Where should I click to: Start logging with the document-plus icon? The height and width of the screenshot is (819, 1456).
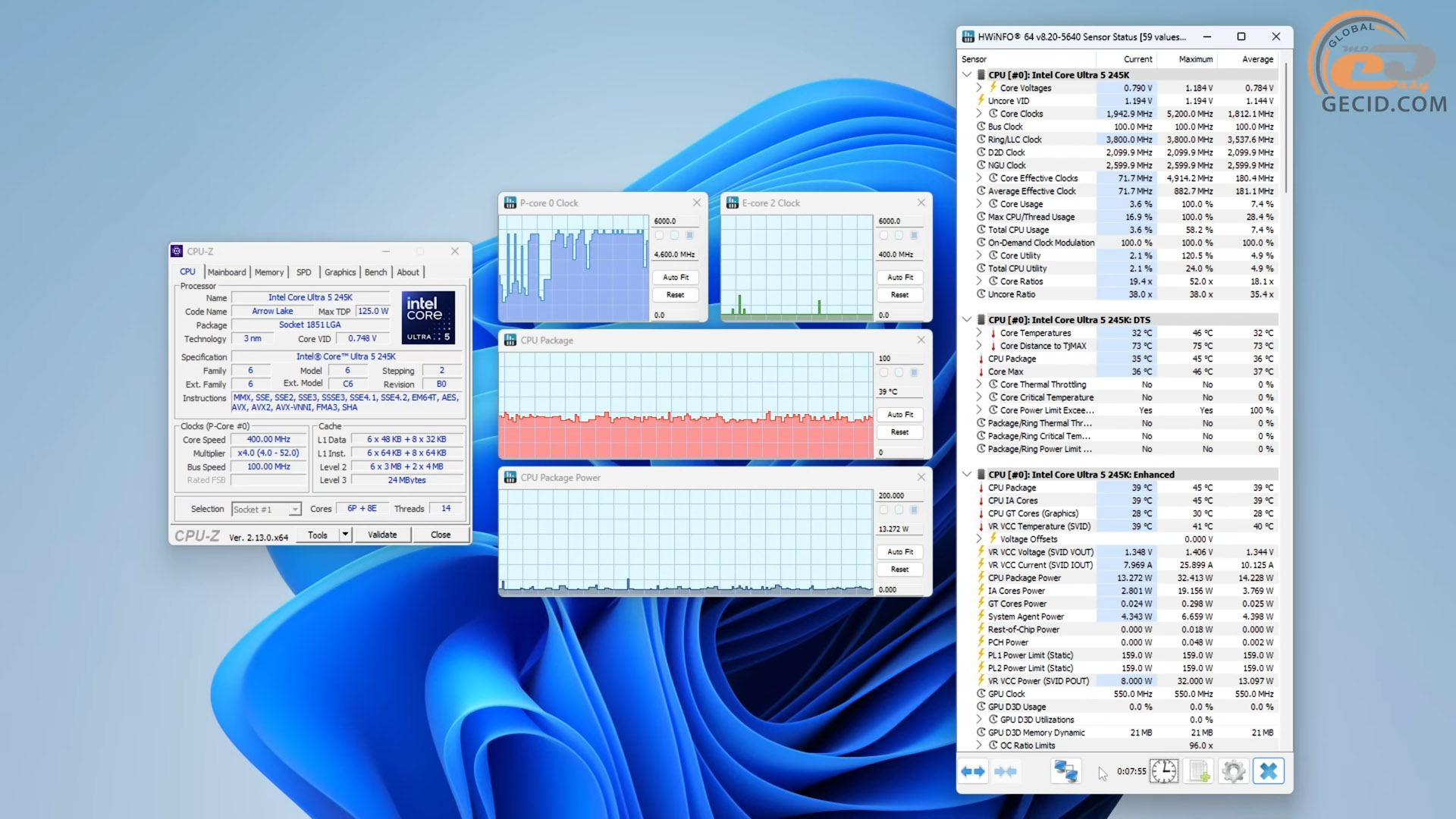(1199, 771)
